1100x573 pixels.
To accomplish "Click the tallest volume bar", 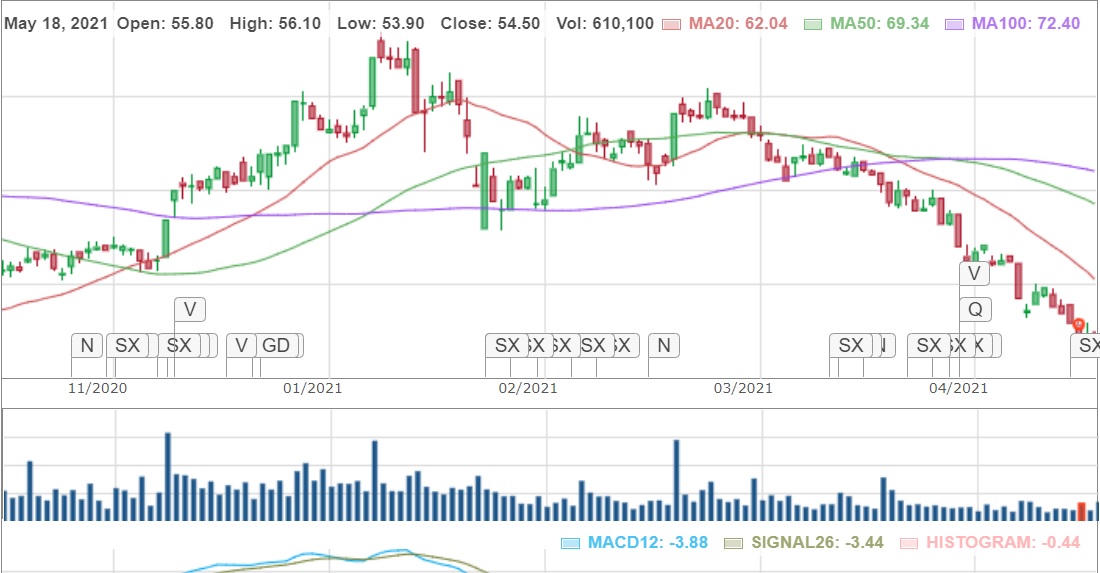I will pos(168,477).
